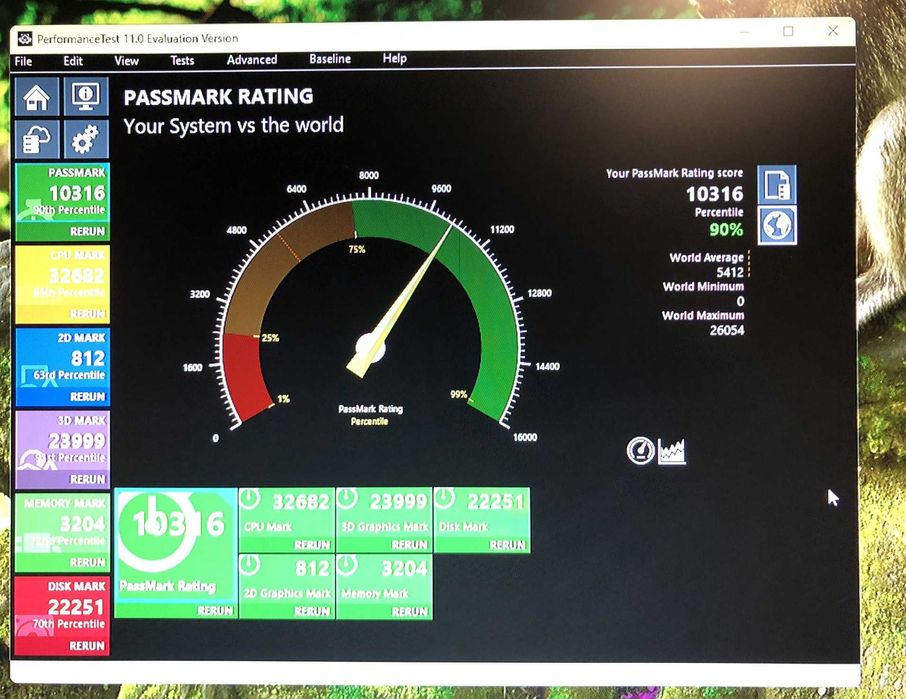Click the PerformanceTest app icon in title bar
The image size is (906, 699).
click(25, 39)
